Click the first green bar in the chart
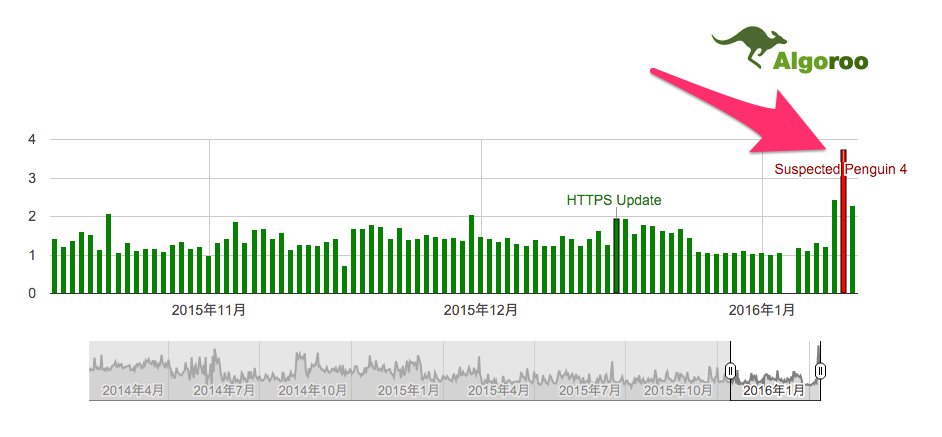 pyautogui.click(x=54, y=266)
